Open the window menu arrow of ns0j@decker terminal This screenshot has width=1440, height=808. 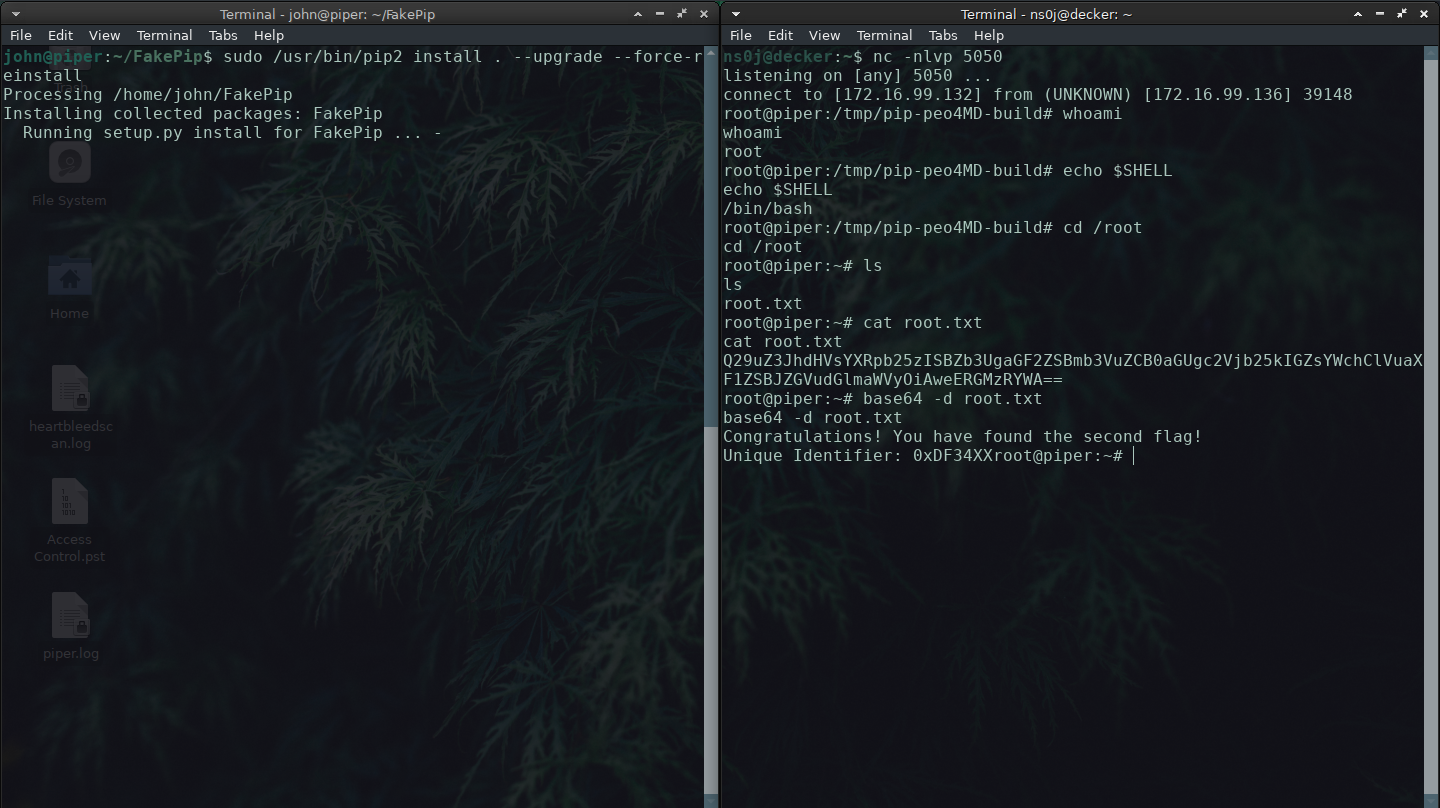click(x=734, y=14)
